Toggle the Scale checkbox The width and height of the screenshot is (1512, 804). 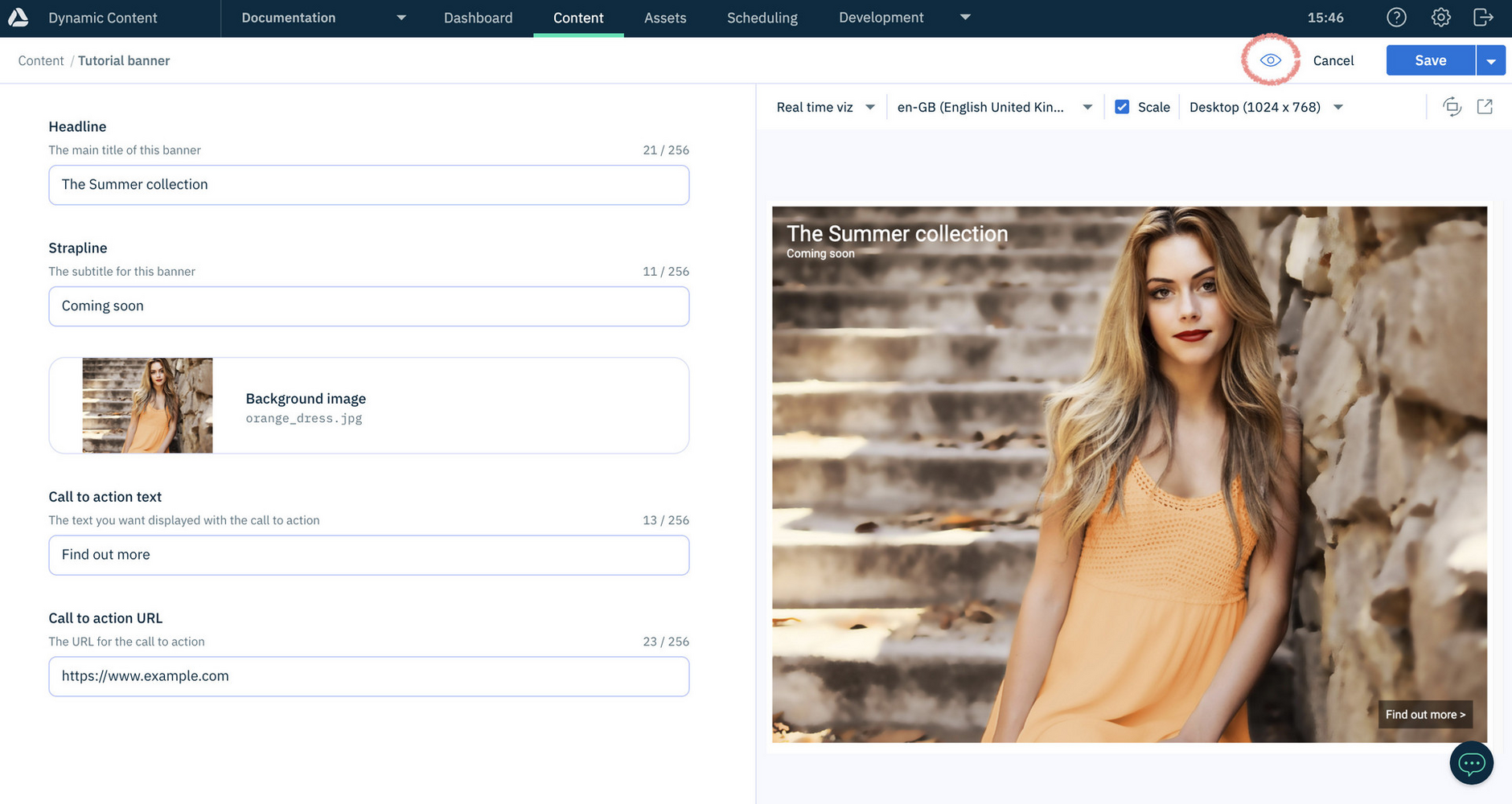[1122, 107]
